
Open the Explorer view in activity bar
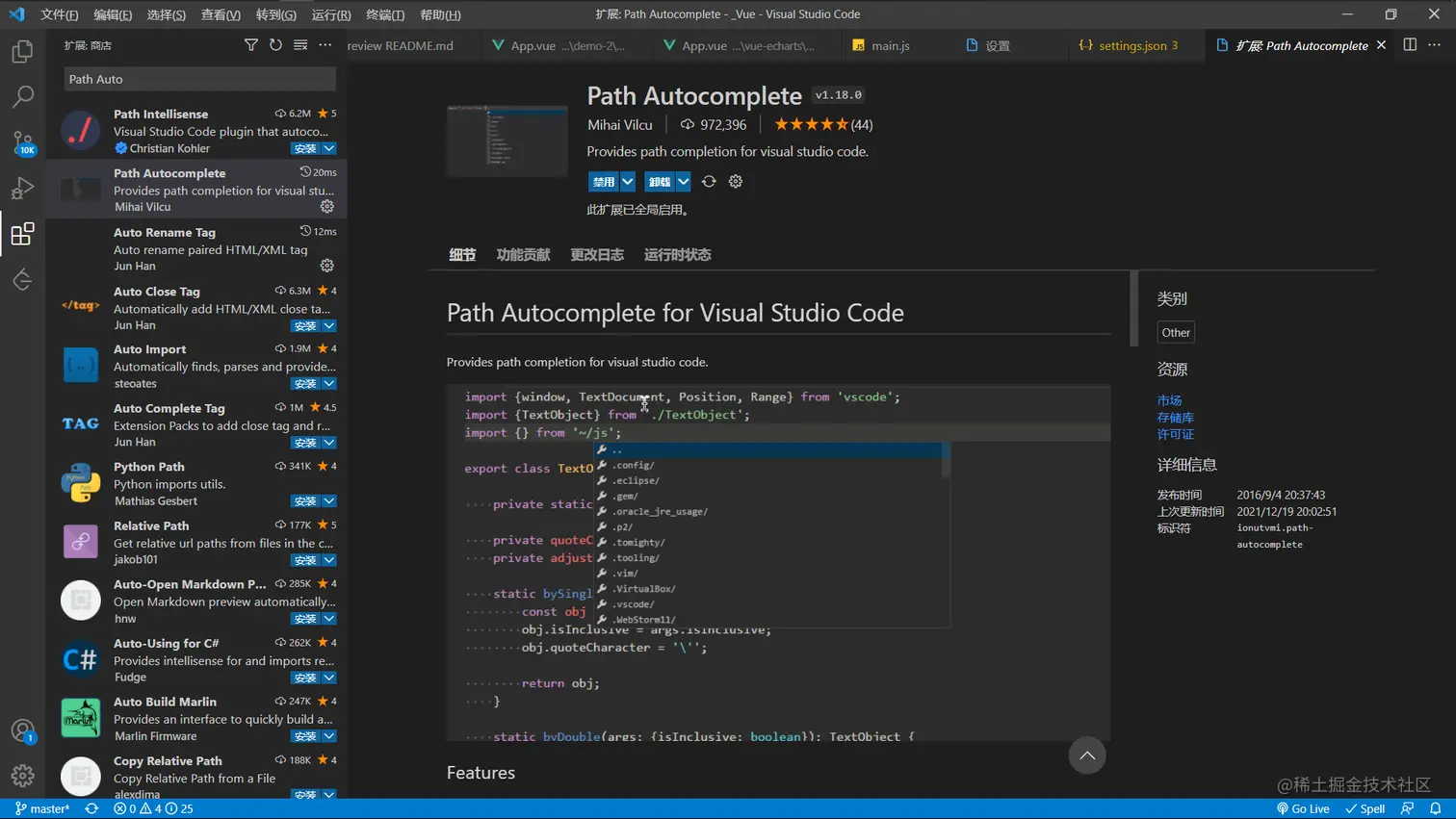click(x=22, y=51)
